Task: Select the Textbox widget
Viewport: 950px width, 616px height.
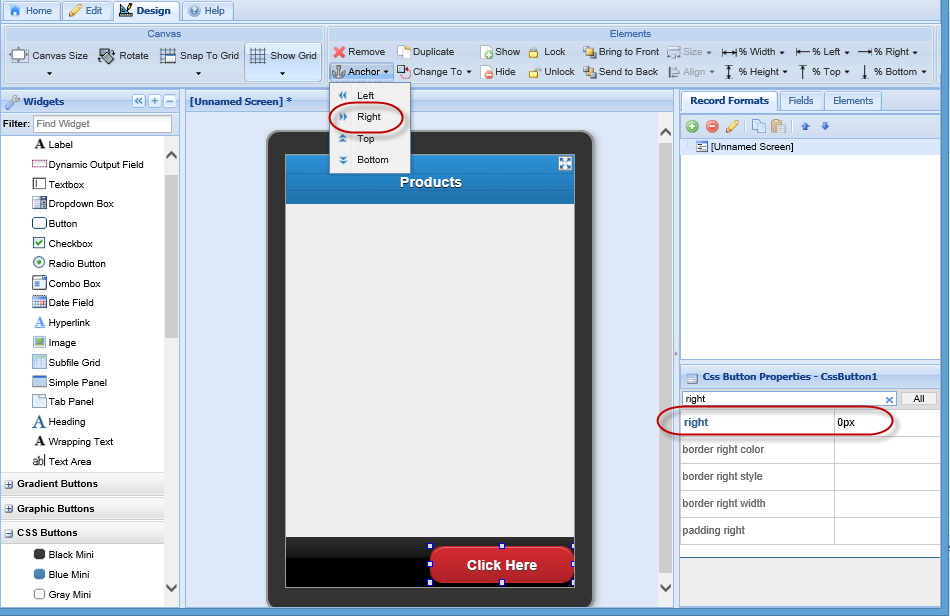Action: pos(58,185)
